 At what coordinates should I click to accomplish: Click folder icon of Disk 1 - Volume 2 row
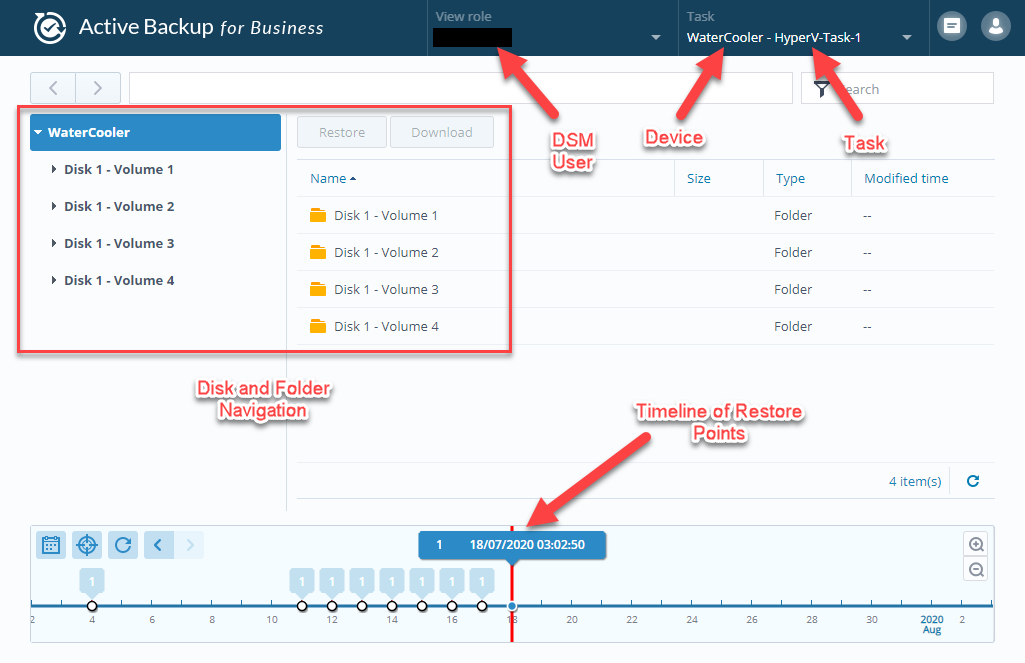(318, 252)
